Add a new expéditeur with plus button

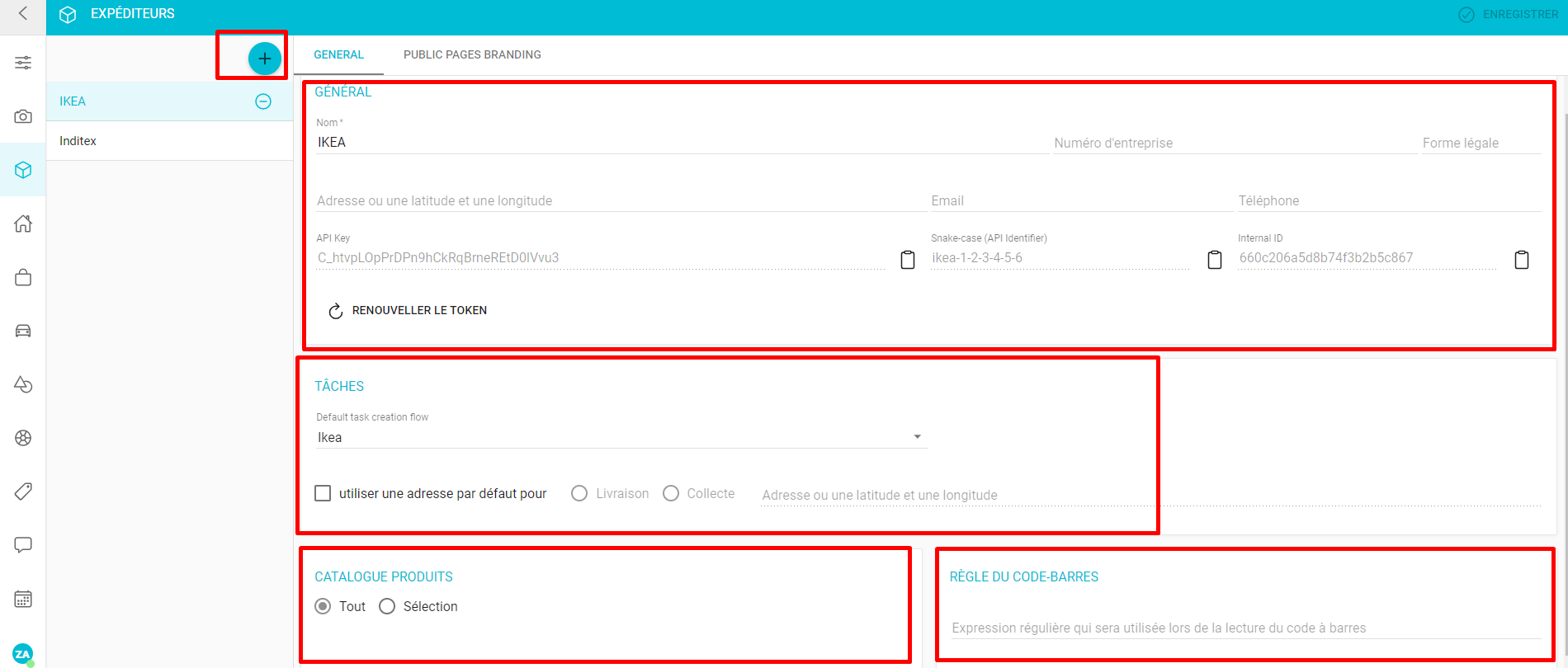pyautogui.click(x=264, y=59)
